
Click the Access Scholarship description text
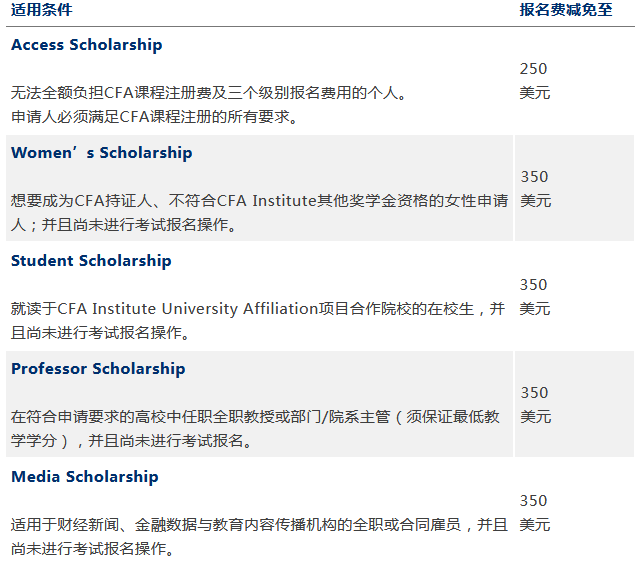click(208, 93)
